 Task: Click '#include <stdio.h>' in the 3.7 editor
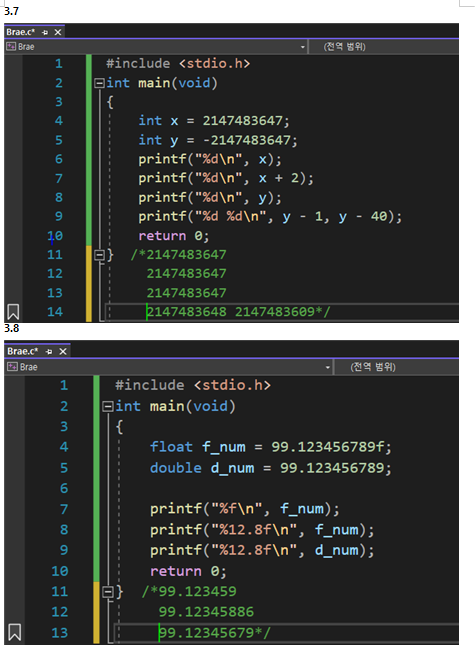[x=178, y=63]
